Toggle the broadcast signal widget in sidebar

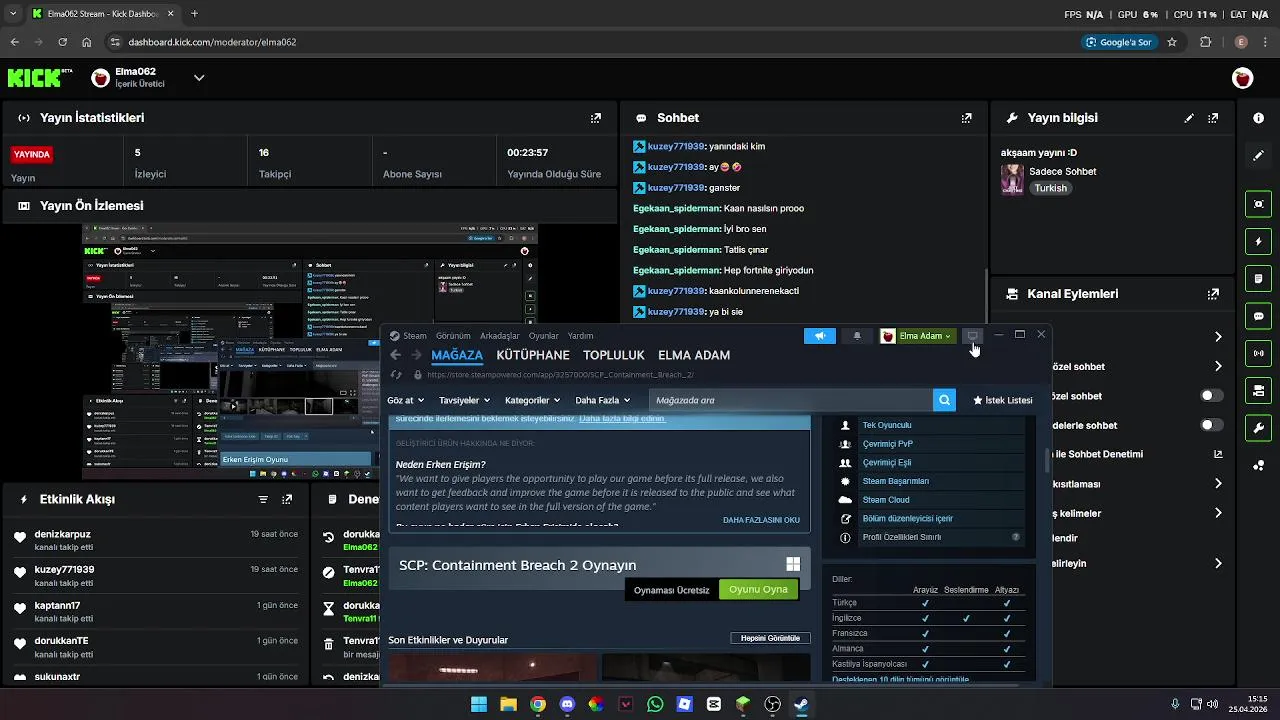1258,353
